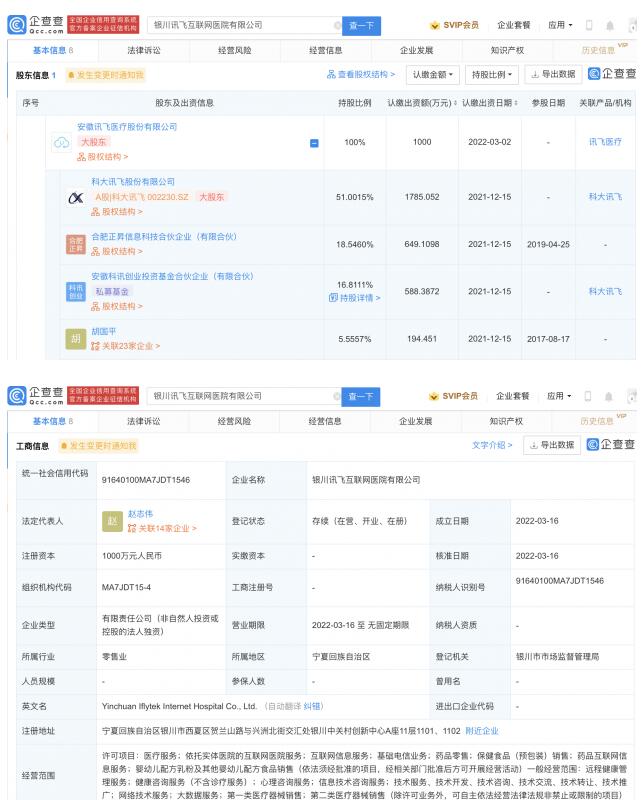Viewport: 644px width, 800px height.
Task: Open legal representative 赵志伟
Action: coord(140,514)
